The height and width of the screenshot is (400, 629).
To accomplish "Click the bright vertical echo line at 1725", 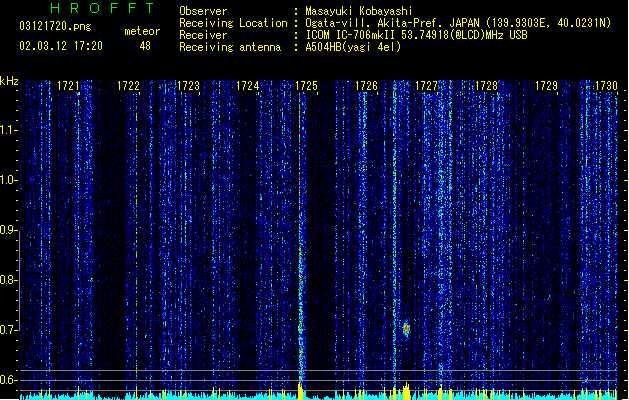I will click(300, 237).
